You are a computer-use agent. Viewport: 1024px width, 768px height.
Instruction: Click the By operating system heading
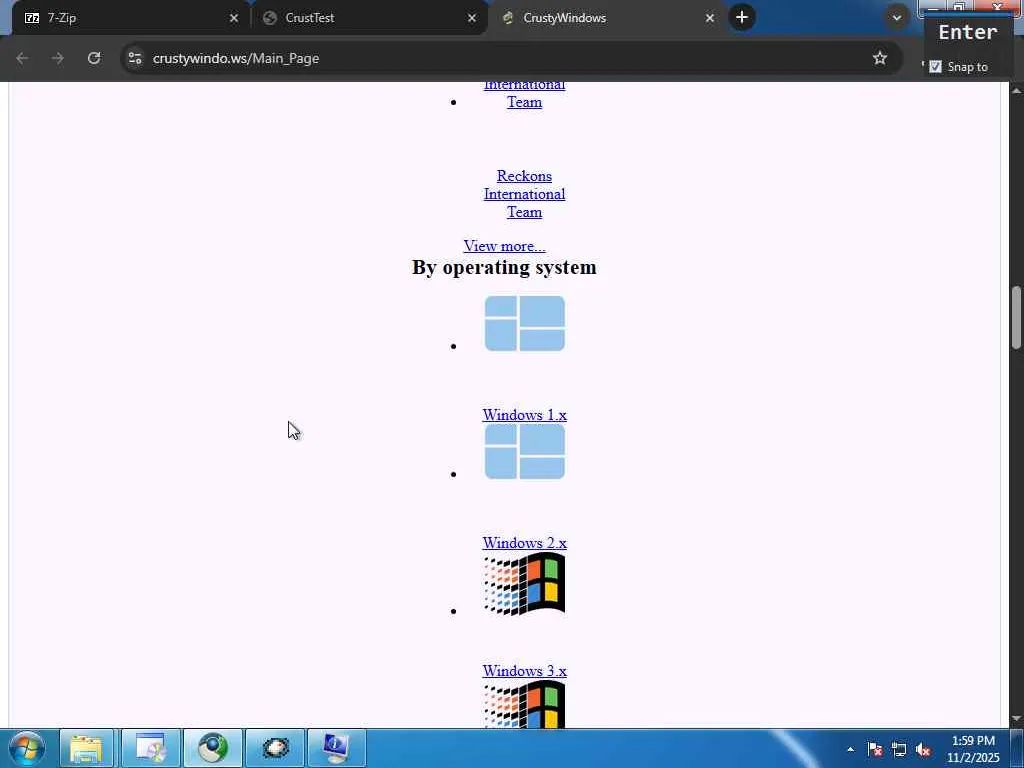tap(504, 268)
